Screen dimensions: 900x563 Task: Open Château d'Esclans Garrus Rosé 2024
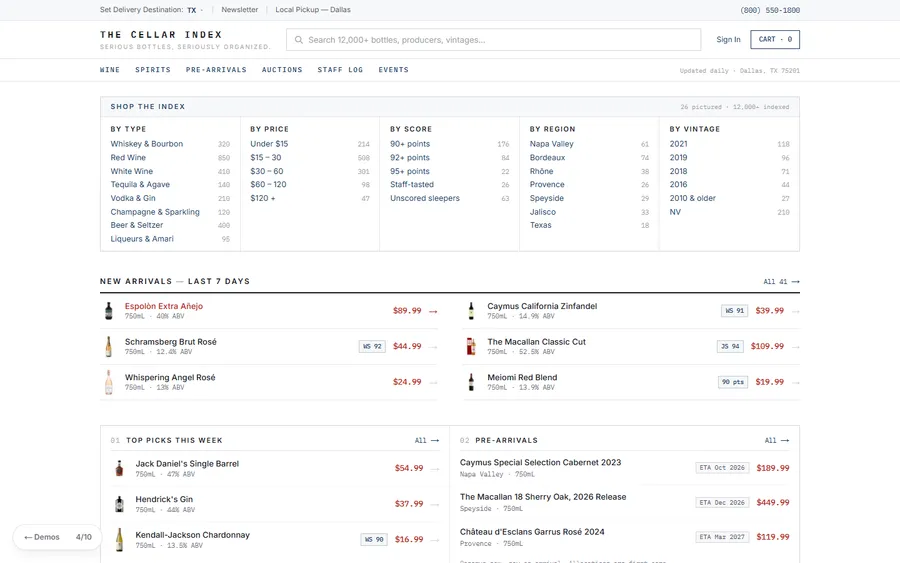click(x=532, y=532)
